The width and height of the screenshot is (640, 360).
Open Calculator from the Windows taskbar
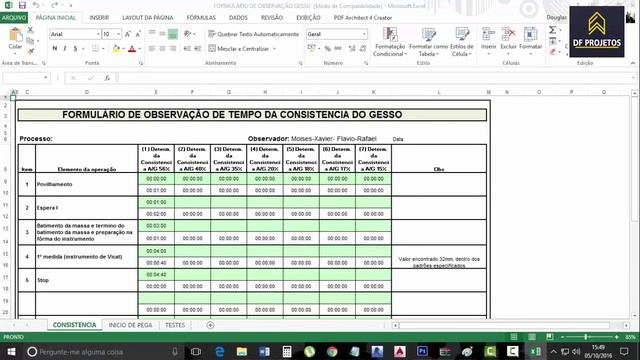(x=287, y=351)
